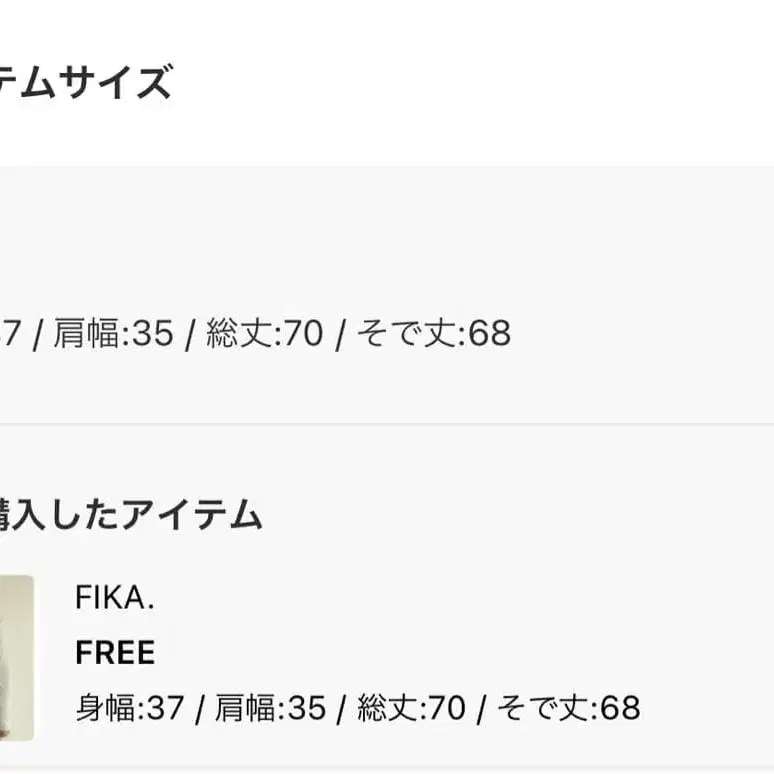Viewport: 774px width, 774px height.
Task: Click blank space right of the FIKA. name
Action: (450, 598)
